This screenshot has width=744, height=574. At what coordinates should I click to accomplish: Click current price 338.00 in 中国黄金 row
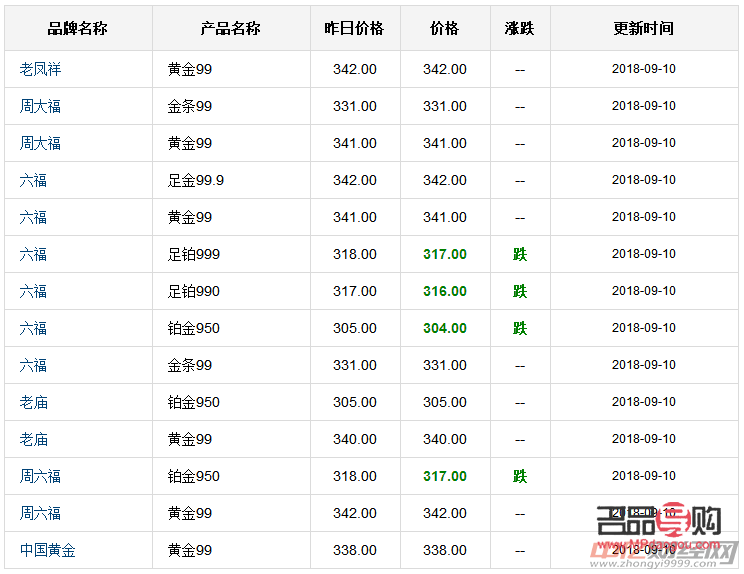coord(445,550)
